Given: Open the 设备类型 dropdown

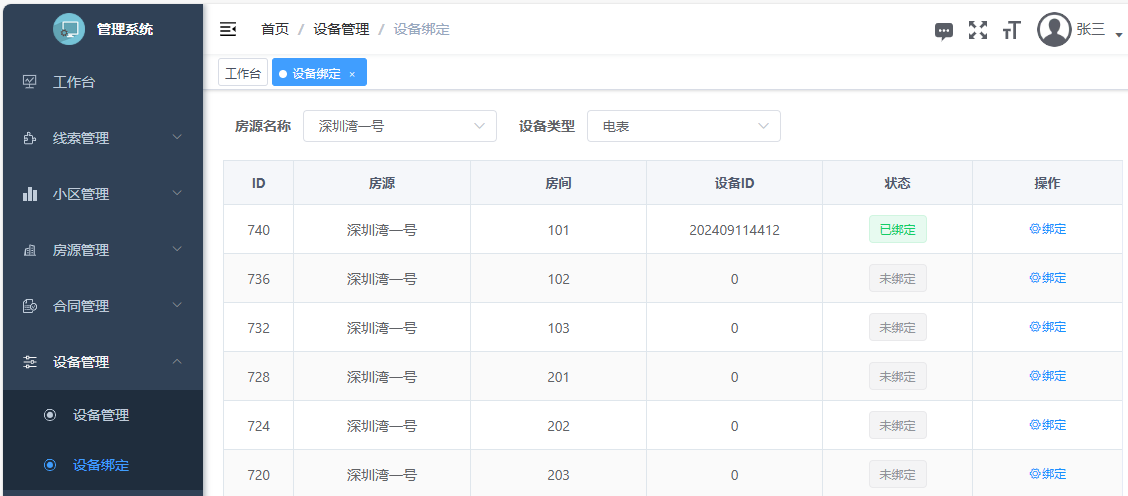Looking at the screenshot, I should 683,126.
